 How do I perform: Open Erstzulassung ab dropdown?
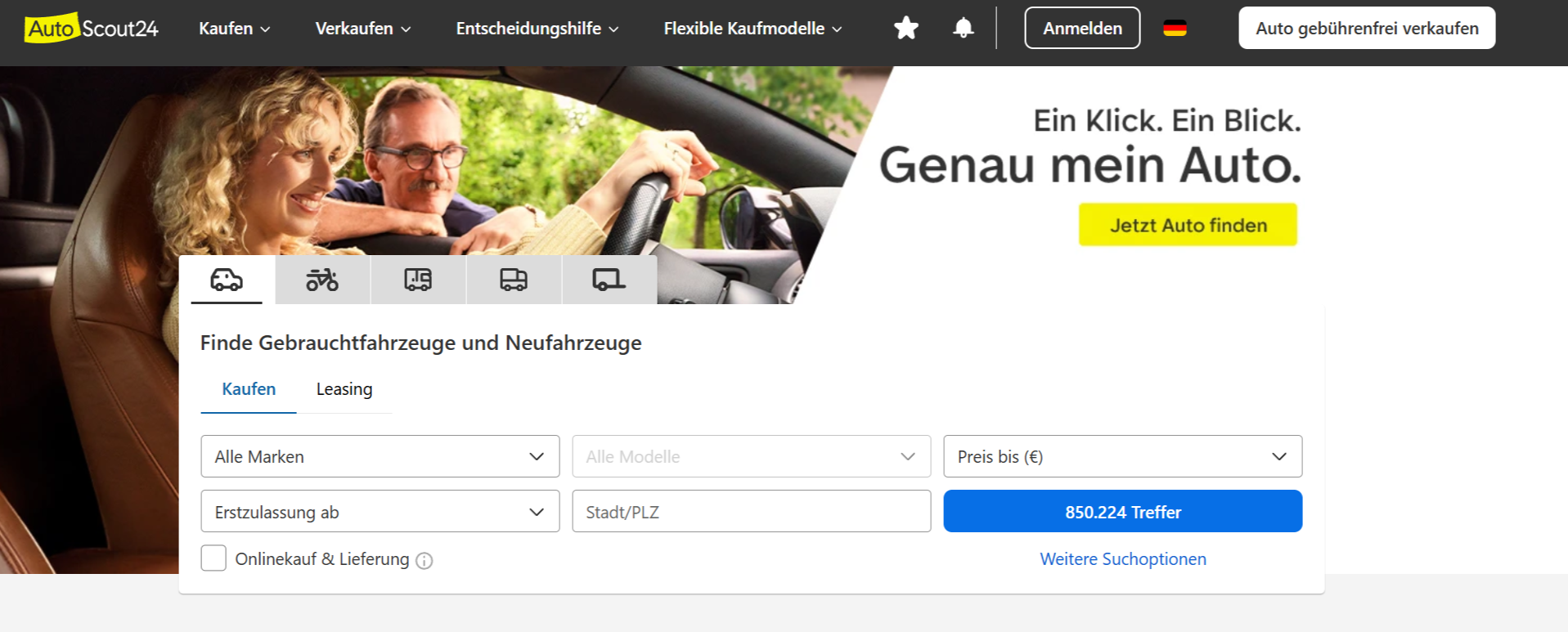coord(380,511)
